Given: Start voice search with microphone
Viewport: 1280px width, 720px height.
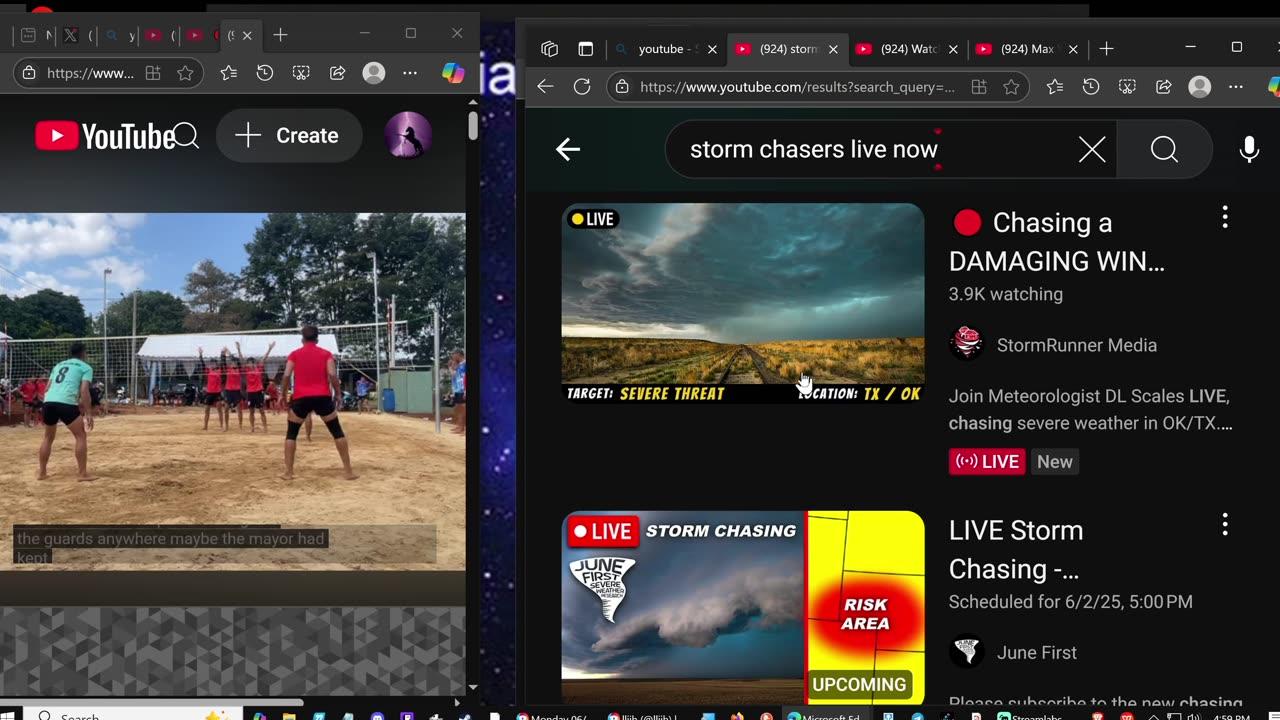Looking at the screenshot, I should click(x=1249, y=150).
